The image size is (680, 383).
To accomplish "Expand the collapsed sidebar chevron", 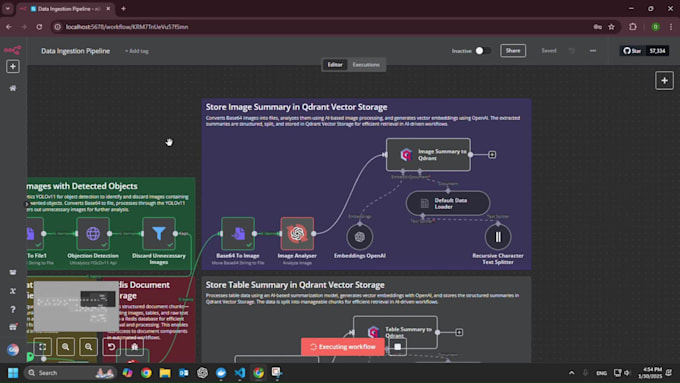I will (27, 204).
